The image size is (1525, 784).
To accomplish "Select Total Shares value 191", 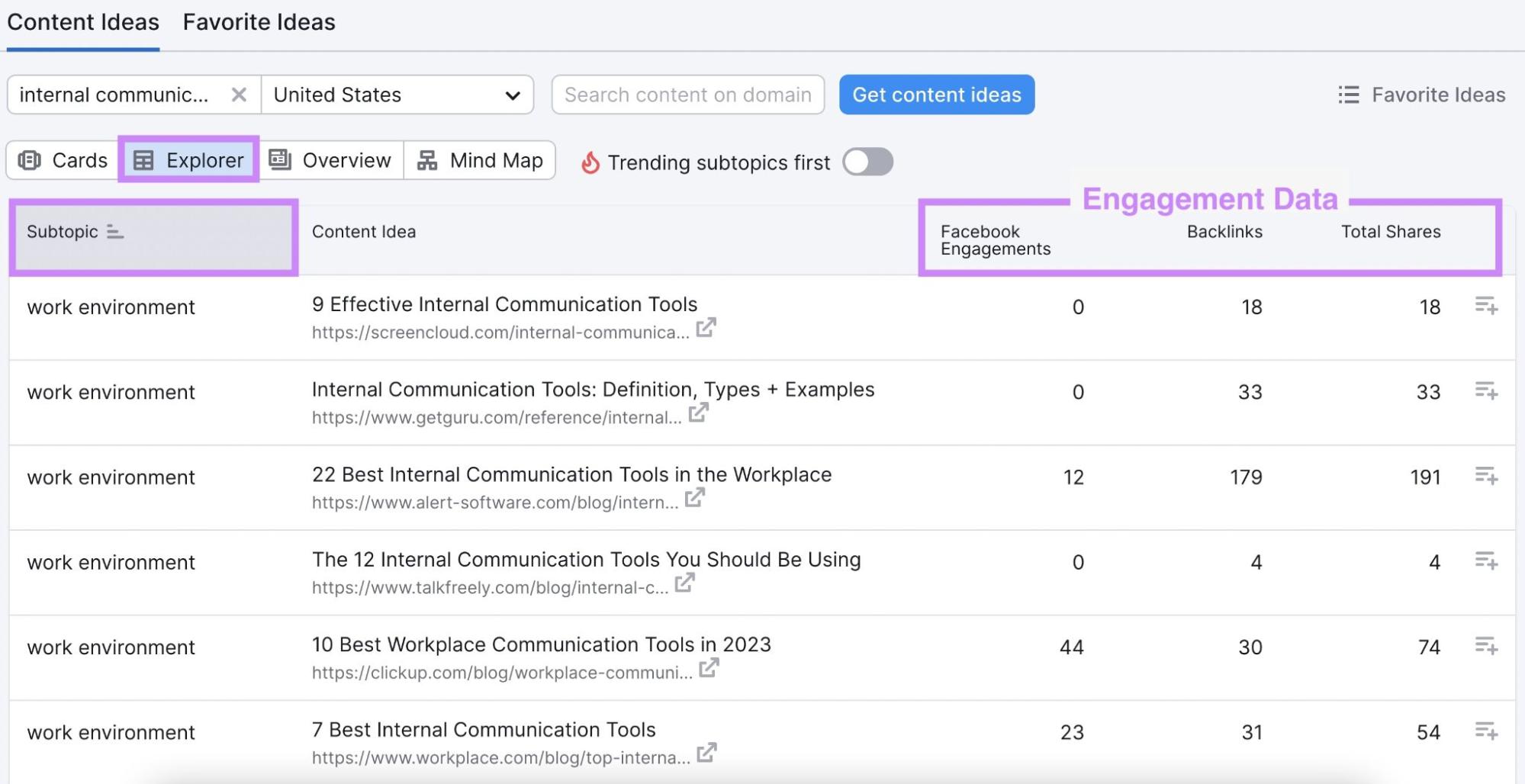I will [1425, 477].
